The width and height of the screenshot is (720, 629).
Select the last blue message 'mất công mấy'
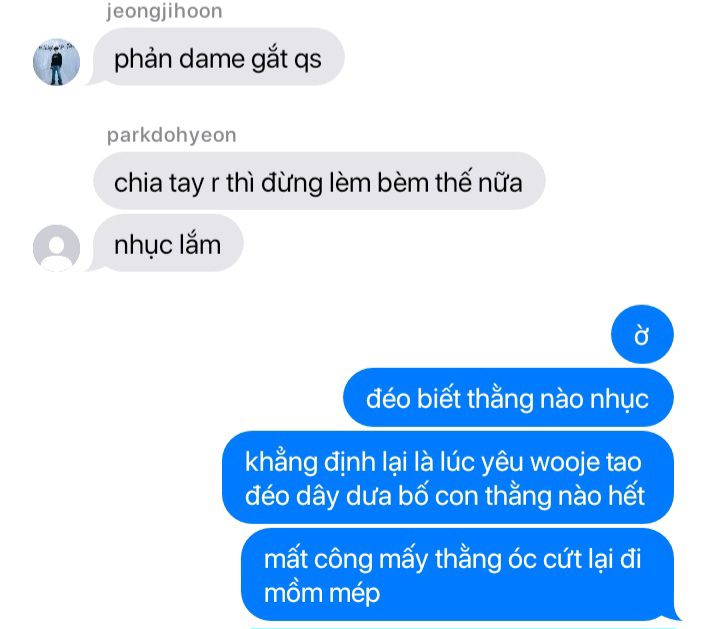(x=457, y=575)
